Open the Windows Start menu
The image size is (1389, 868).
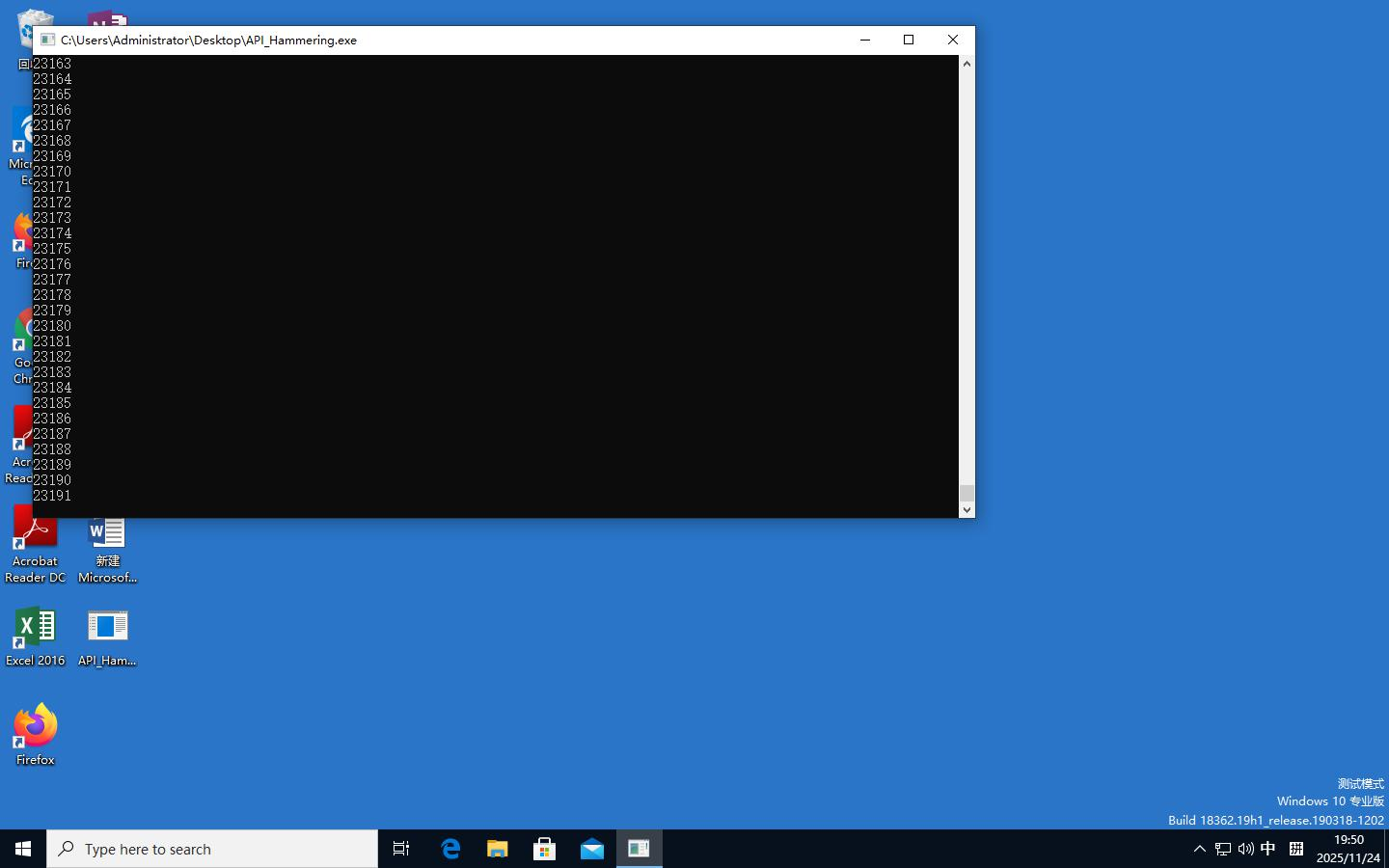23,849
